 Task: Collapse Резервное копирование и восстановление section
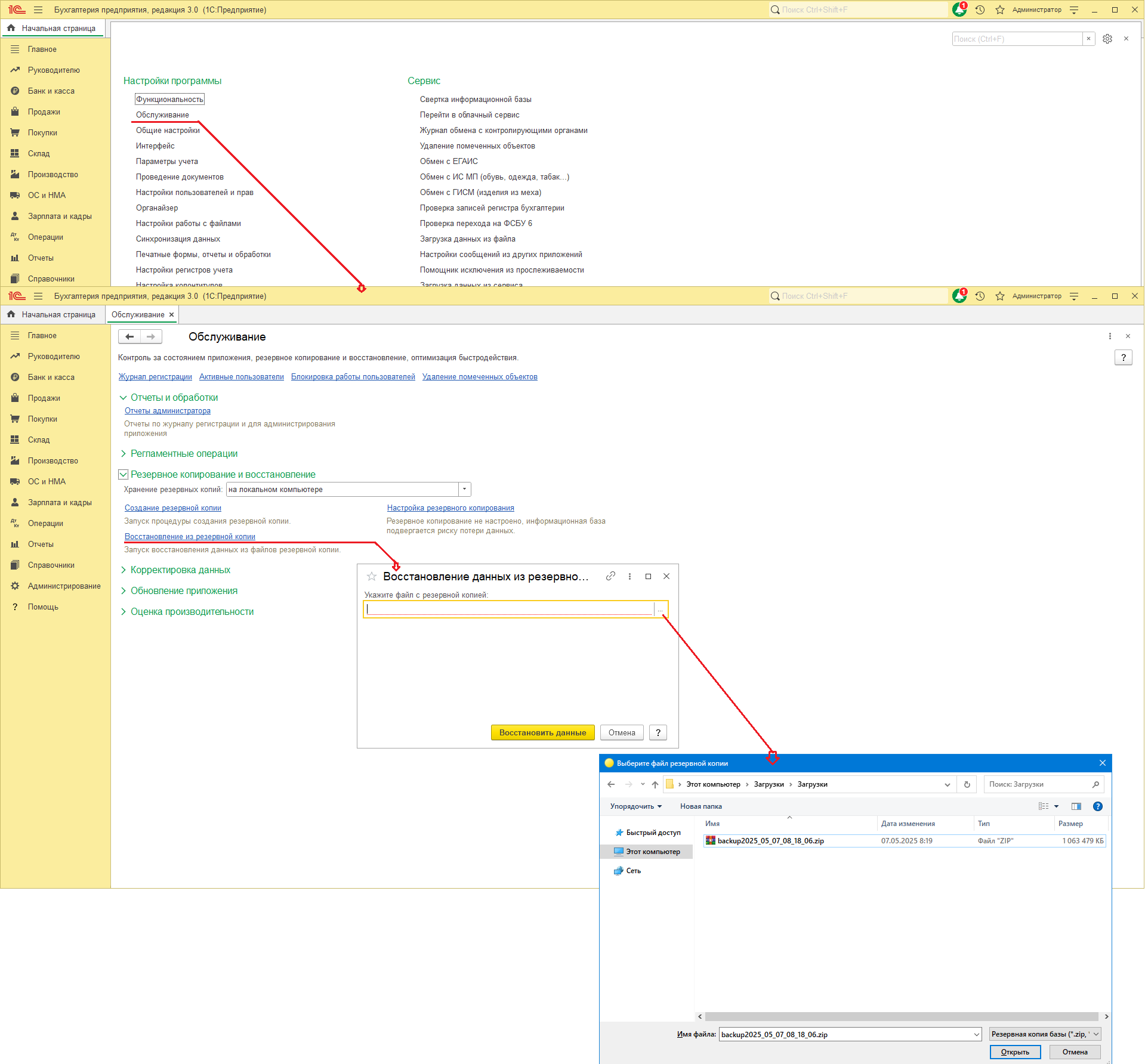(123, 474)
